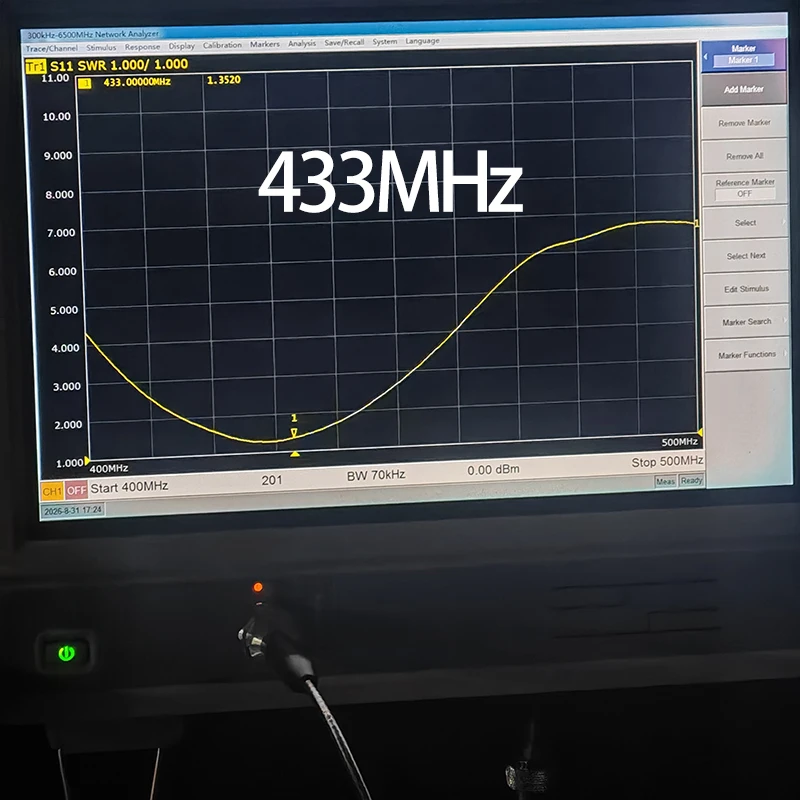Click Remove All markers button
This screenshot has height=800, width=800.
coord(744,156)
